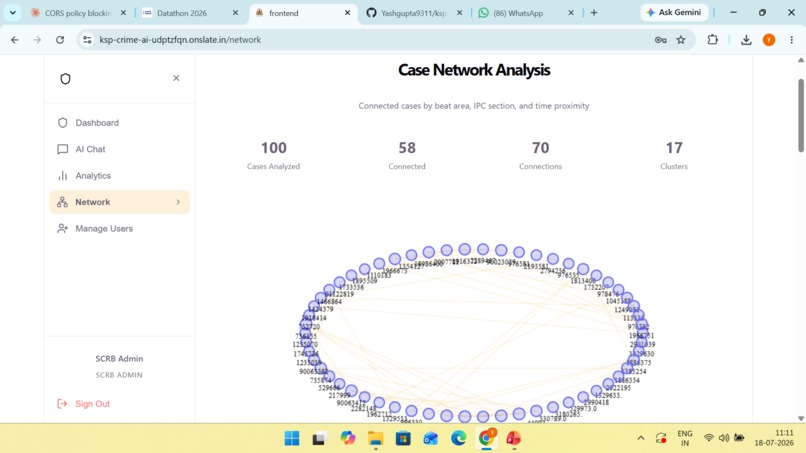Click the page vertical scrollbar thumb
The image size is (806, 453).
tap(801, 115)
